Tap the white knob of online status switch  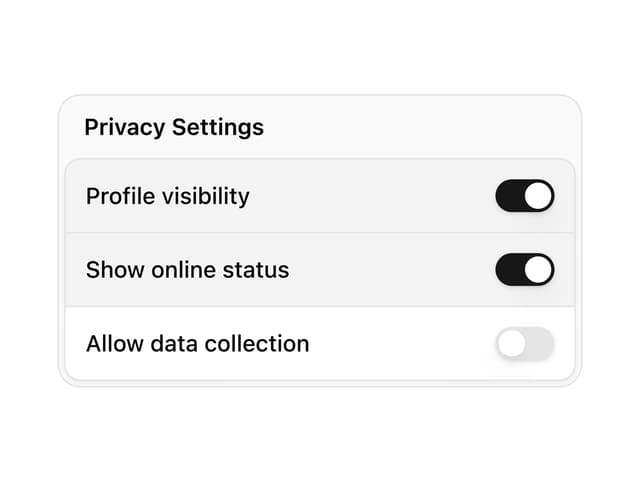tap(538, 270)
